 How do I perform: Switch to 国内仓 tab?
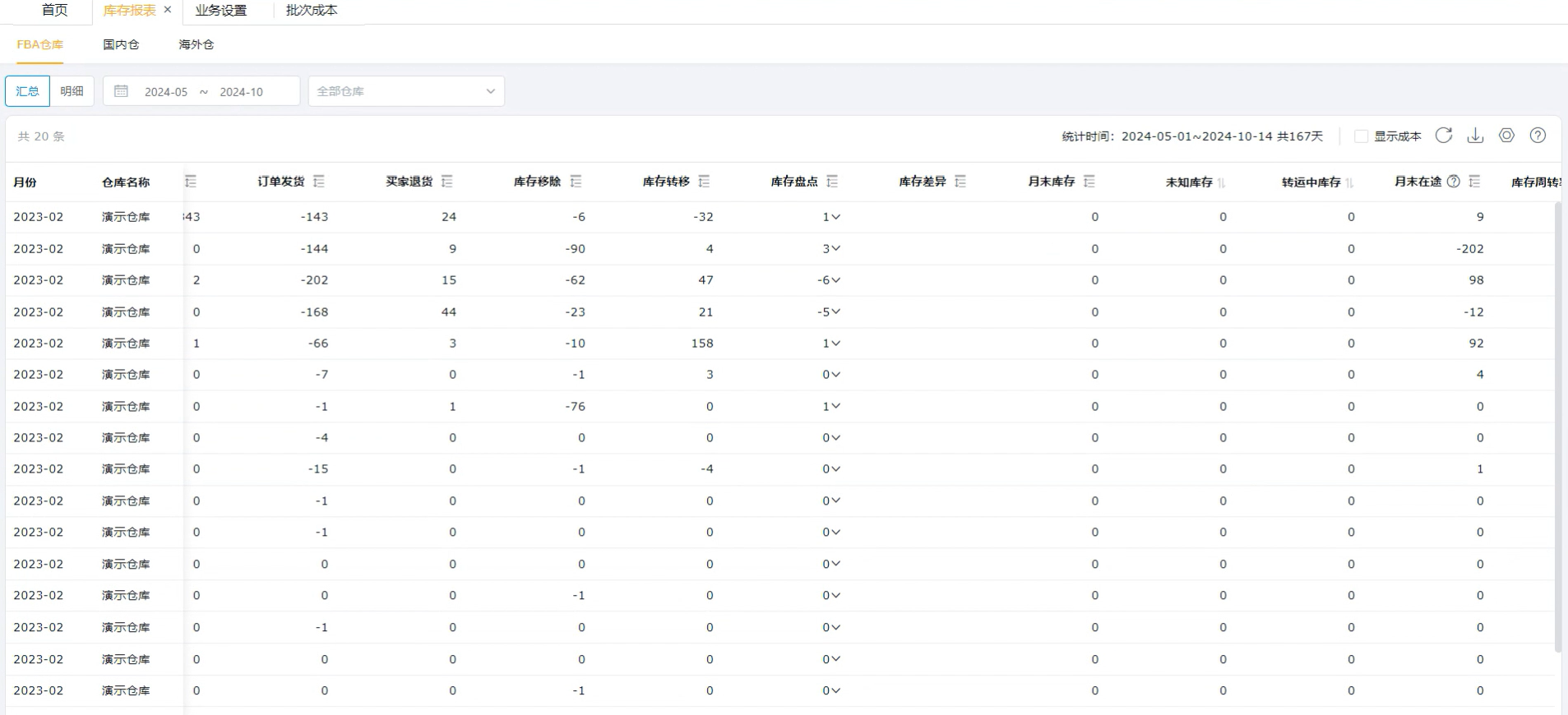[x=121, y=44]
